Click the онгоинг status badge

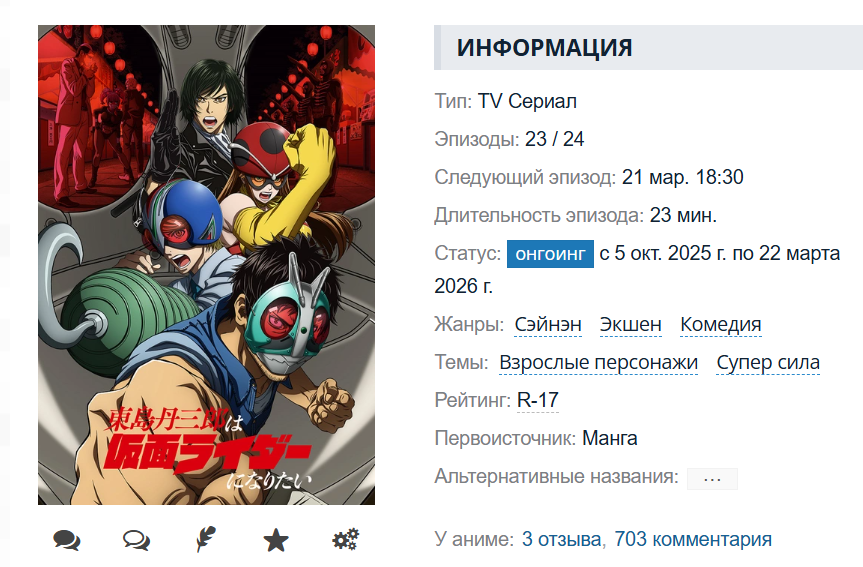click(550, 254)
